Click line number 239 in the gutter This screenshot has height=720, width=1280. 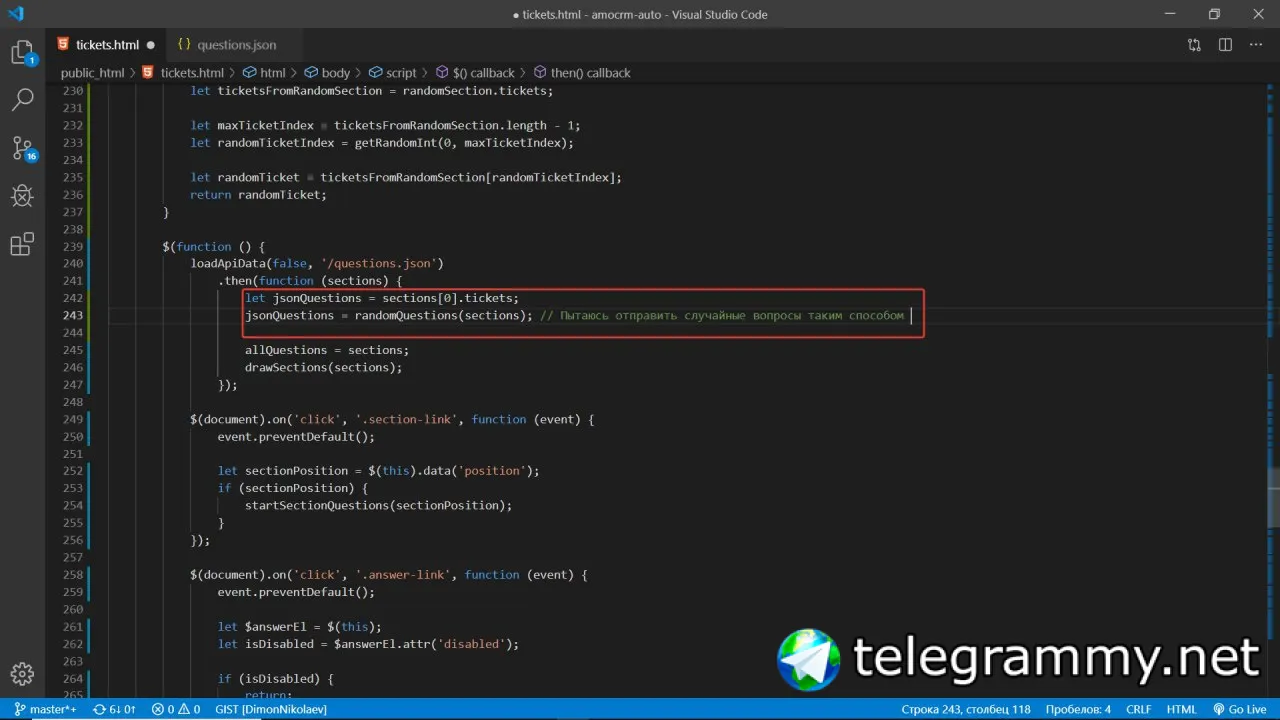point(72,246)
